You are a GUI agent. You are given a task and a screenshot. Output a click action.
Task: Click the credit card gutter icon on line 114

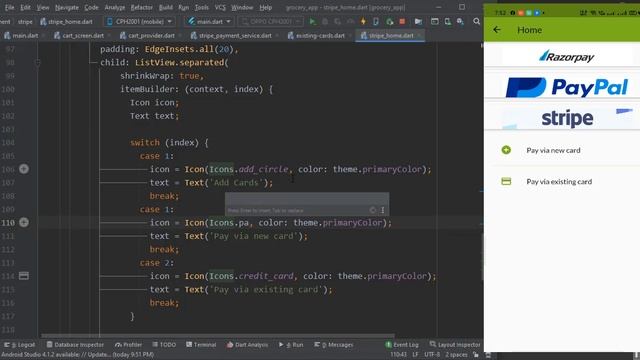[24, 276]
